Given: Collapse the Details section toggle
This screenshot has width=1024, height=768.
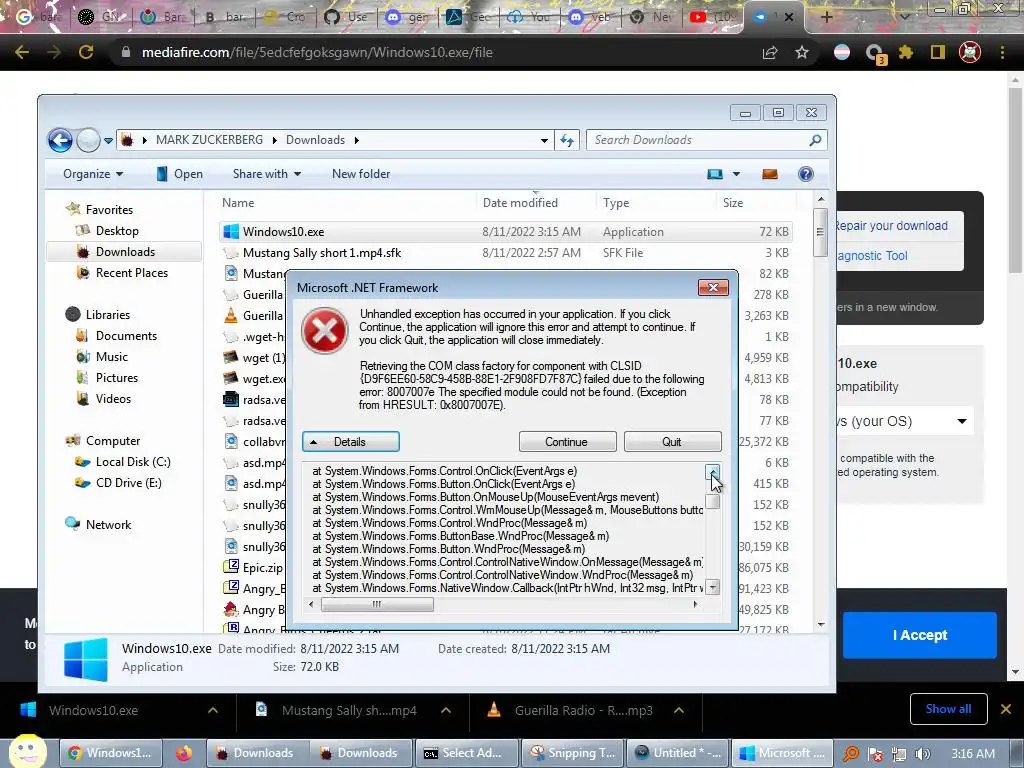Looking at the screenshot, I should (x=351, y=441).
